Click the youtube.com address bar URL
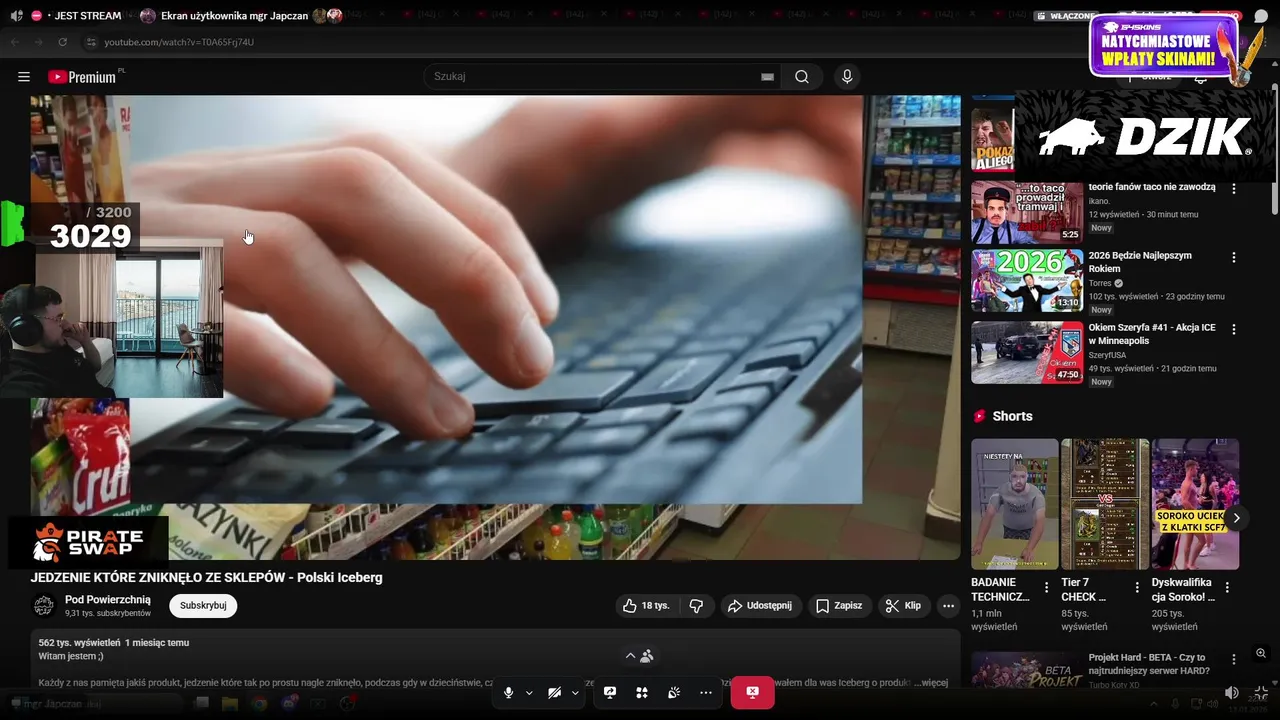 pos(179,42)
